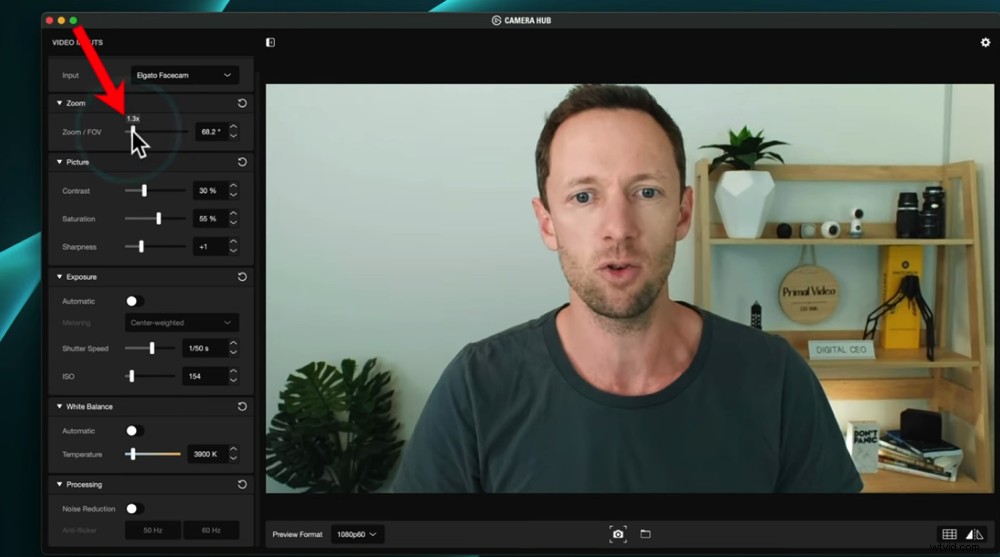
Task: Select 50 Hz anti-flicker button
Action: (x=153, y=530)
